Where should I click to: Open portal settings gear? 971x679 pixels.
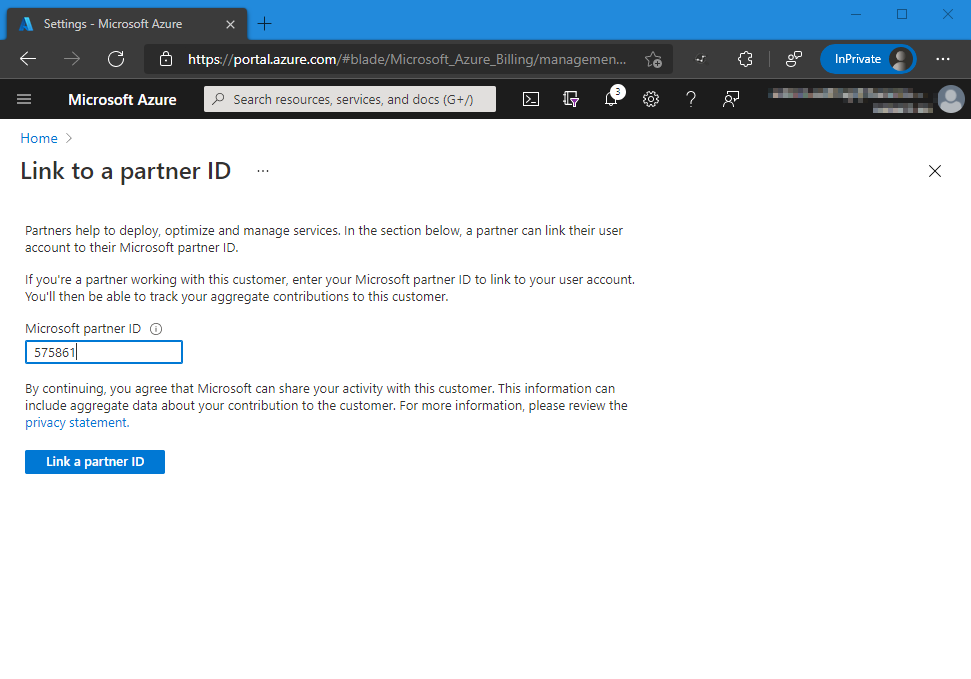pyautogui.click(x=651, y=99)
